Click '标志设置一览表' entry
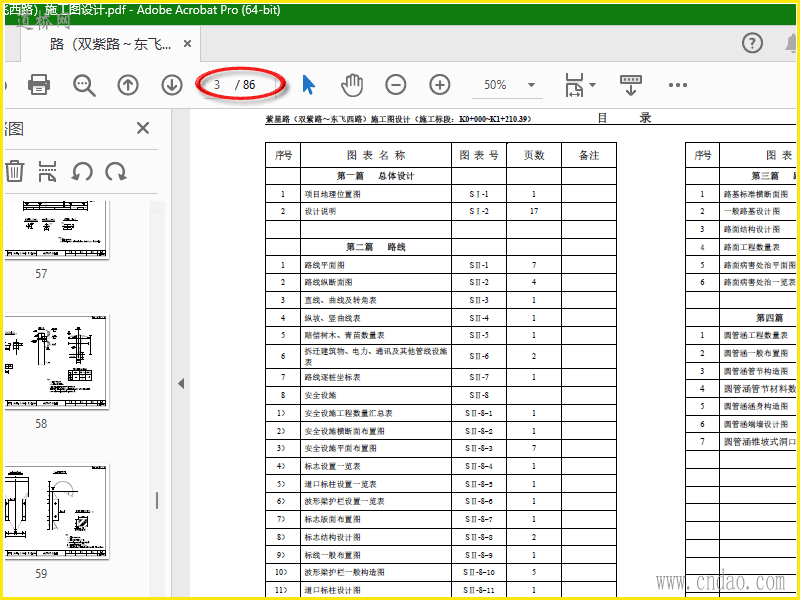Viewport: 800px width, 600px height. coord(332,466)
